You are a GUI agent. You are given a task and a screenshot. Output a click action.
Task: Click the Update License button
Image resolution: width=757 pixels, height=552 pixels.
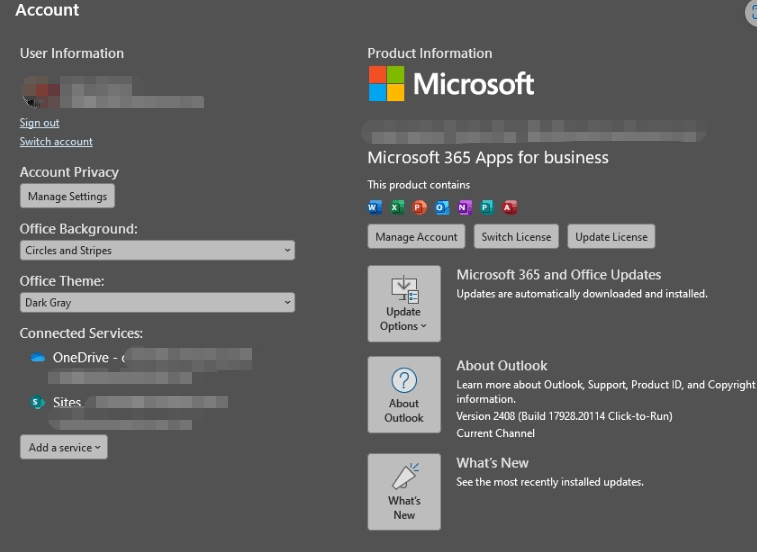tap(611, 237)
